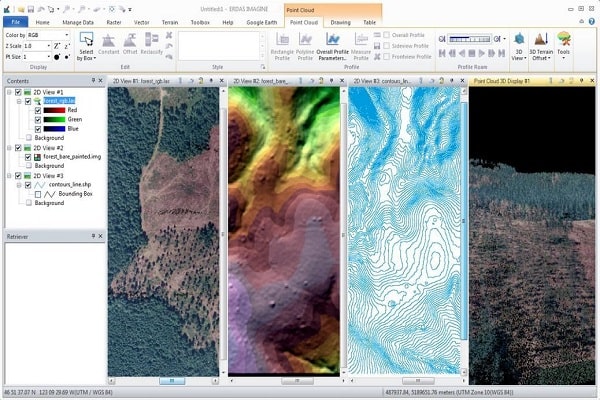Viewport: 600px width, 400px height.
Task: Enable the Bounding Box checkbox
Action: pos(38,194)
